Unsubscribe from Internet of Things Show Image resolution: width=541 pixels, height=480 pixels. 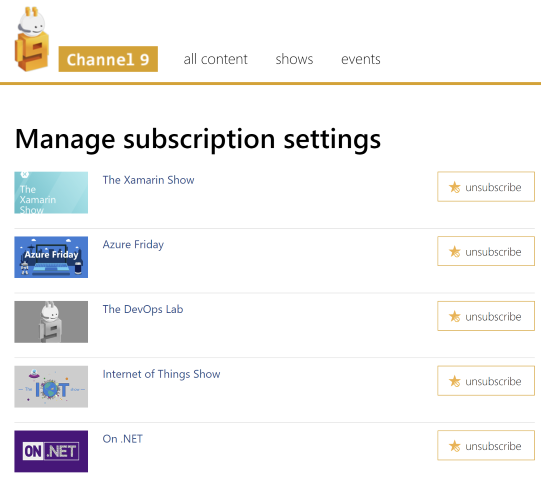tap(486, 381)
